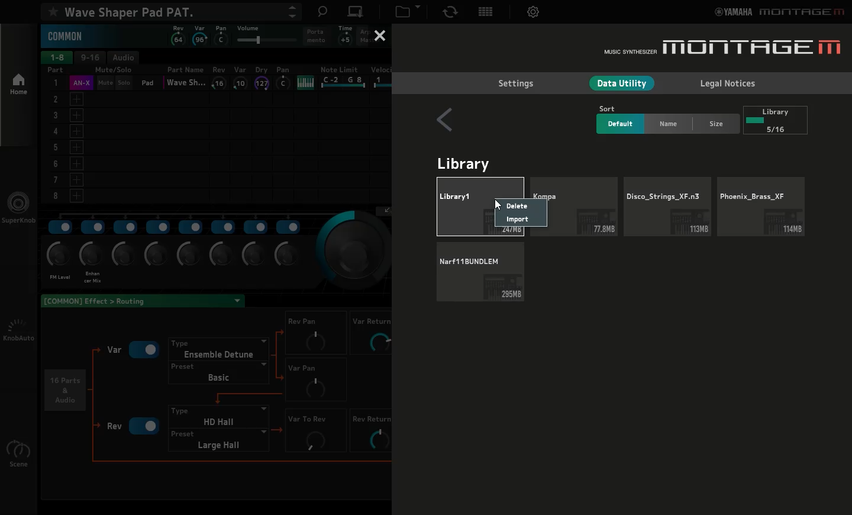Click the folder icon in top bar
Image resolution: width=852 pixels, height=515 pixels.
[x=402, y=12]
